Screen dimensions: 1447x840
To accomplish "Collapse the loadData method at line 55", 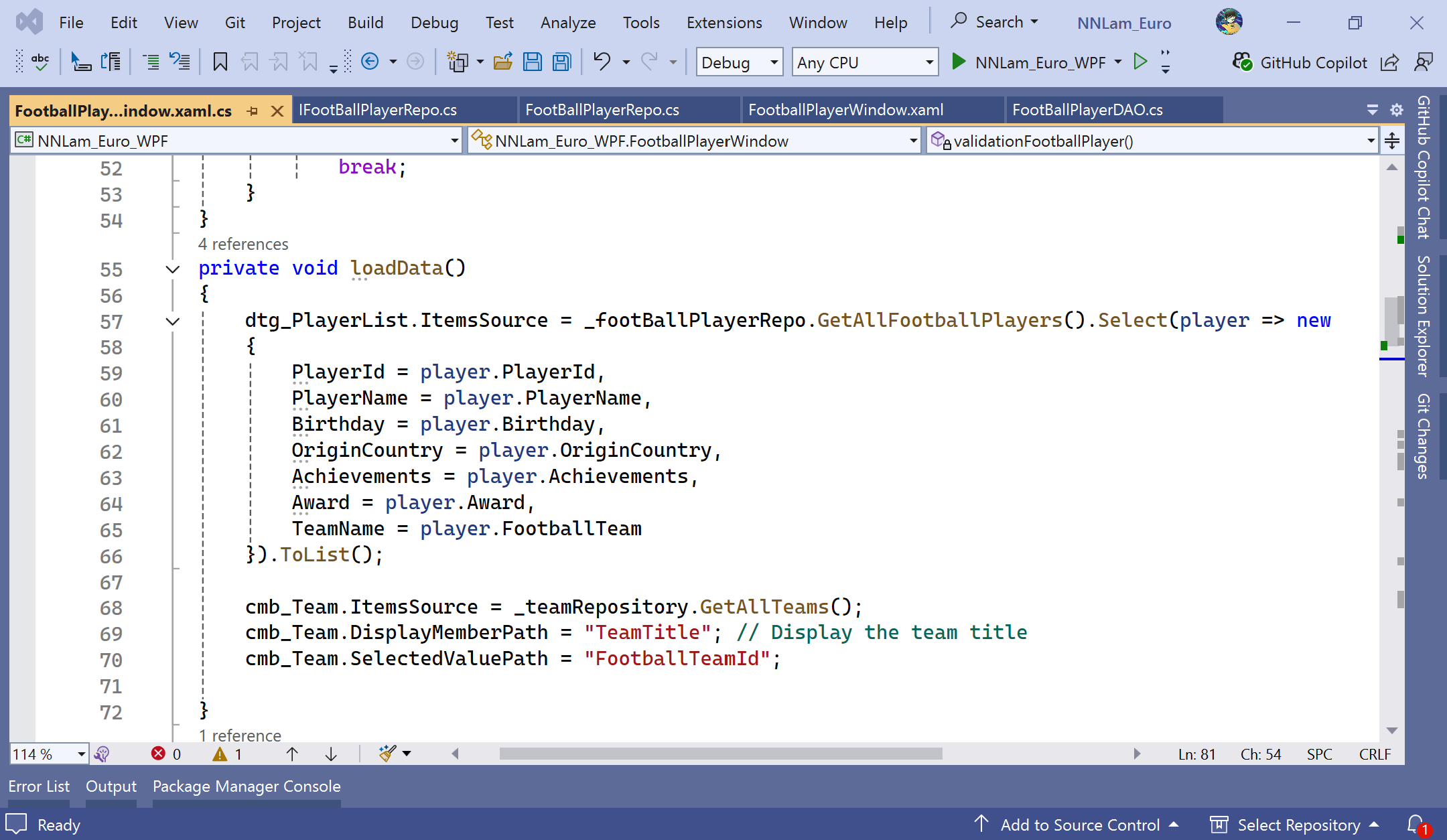I will (172, 269).
